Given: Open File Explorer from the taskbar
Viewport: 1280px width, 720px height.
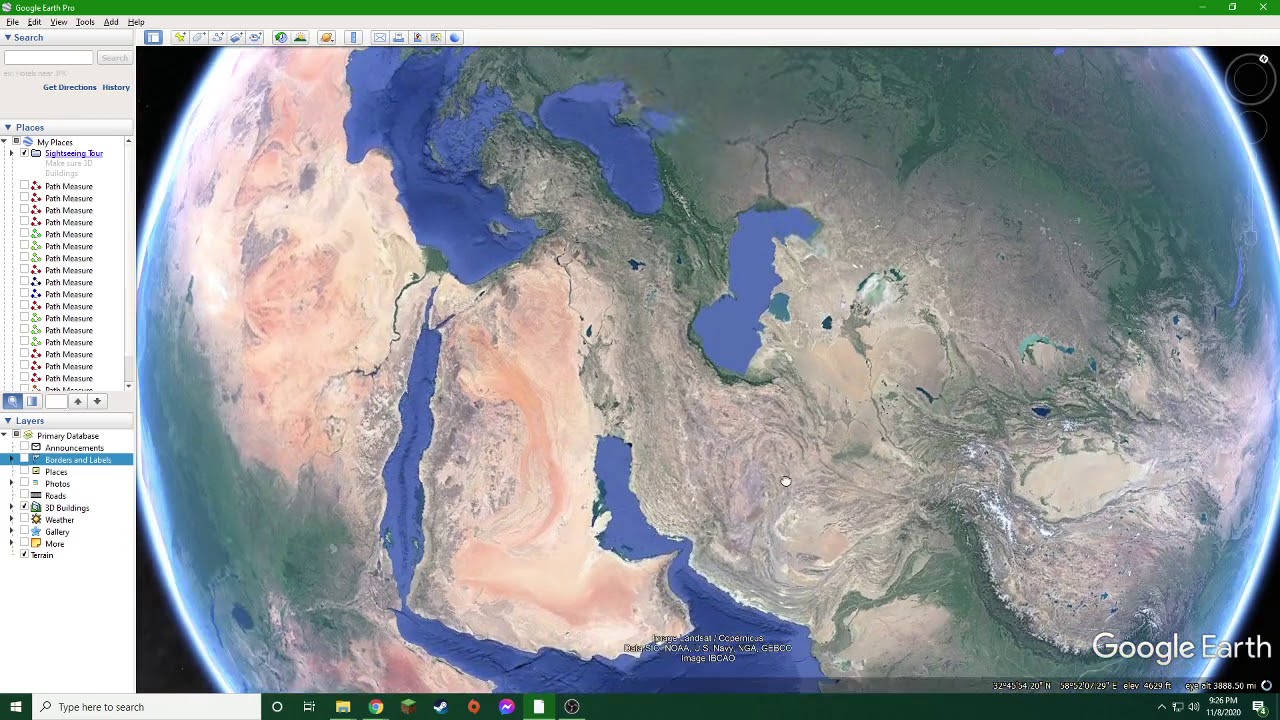Looking at the screenshot, I should point(343,707).
